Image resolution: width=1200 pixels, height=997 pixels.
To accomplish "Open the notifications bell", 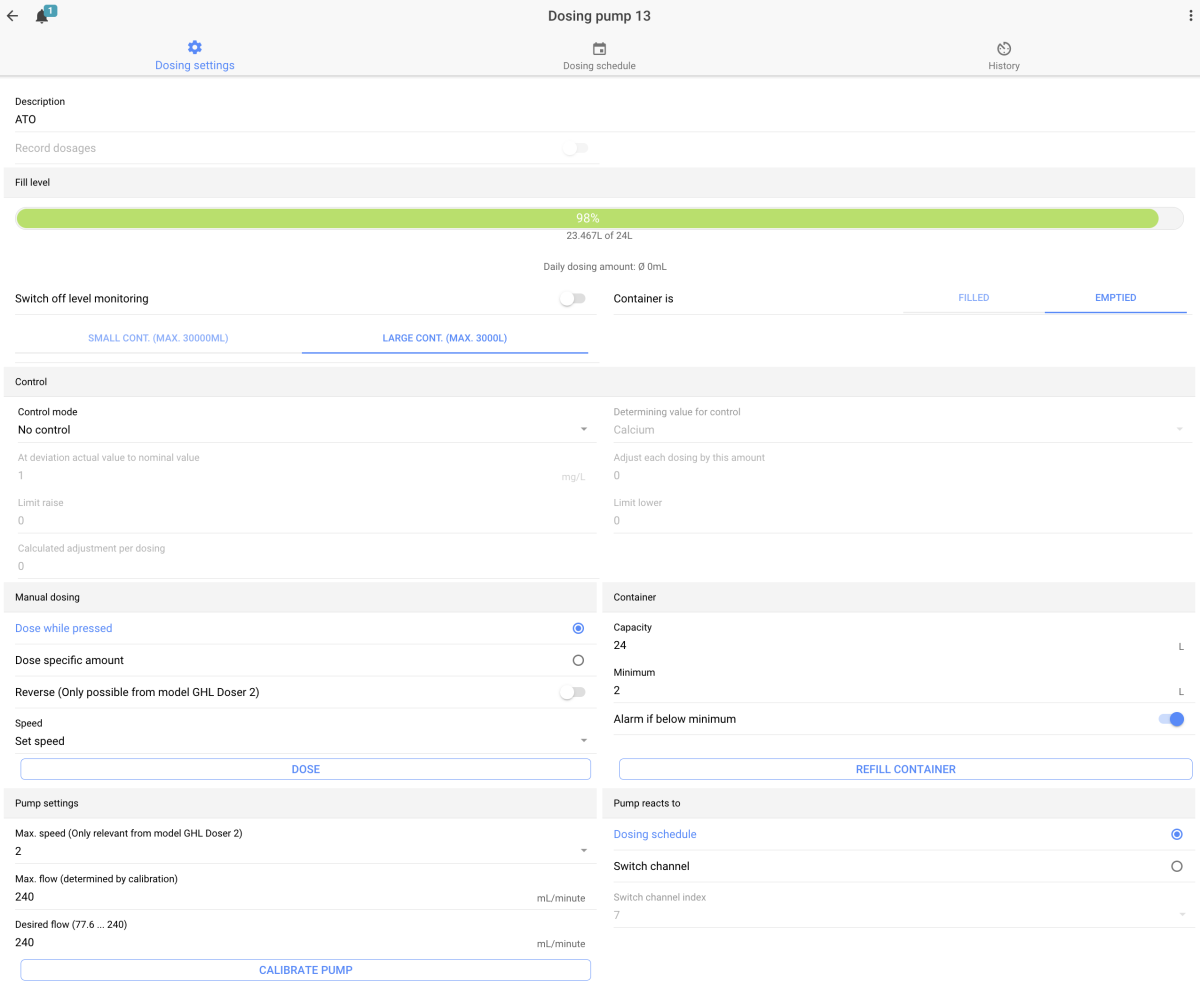I will (x=42, y=17).
